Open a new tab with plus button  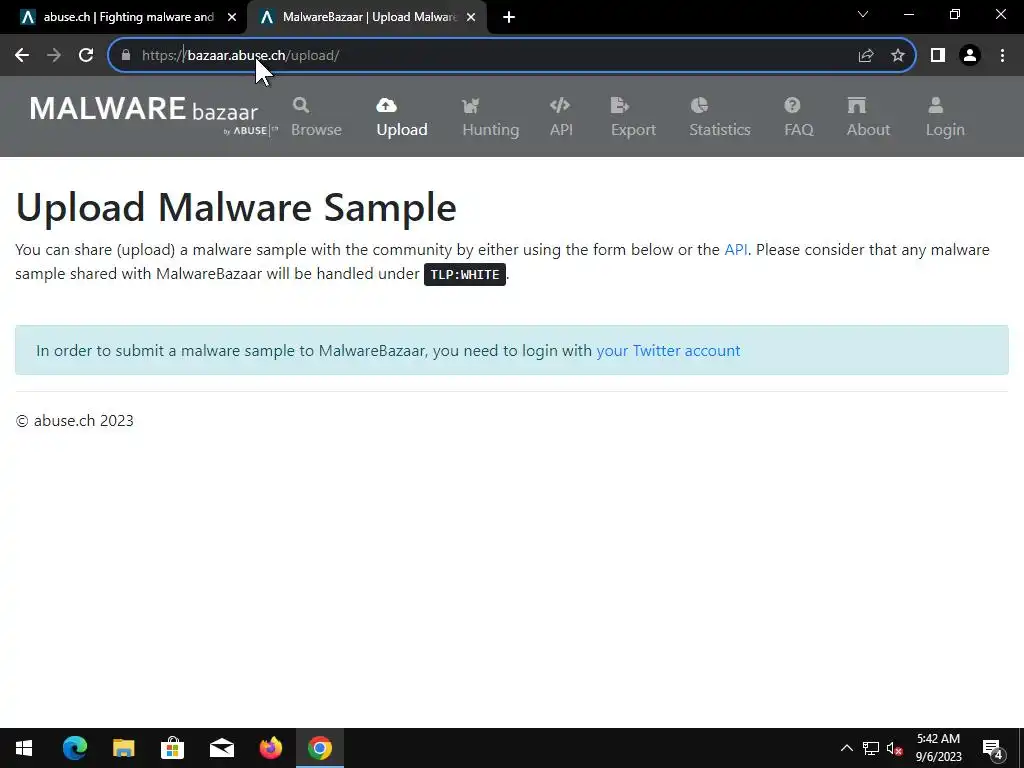pyautogui.click(x=509, y=17)
